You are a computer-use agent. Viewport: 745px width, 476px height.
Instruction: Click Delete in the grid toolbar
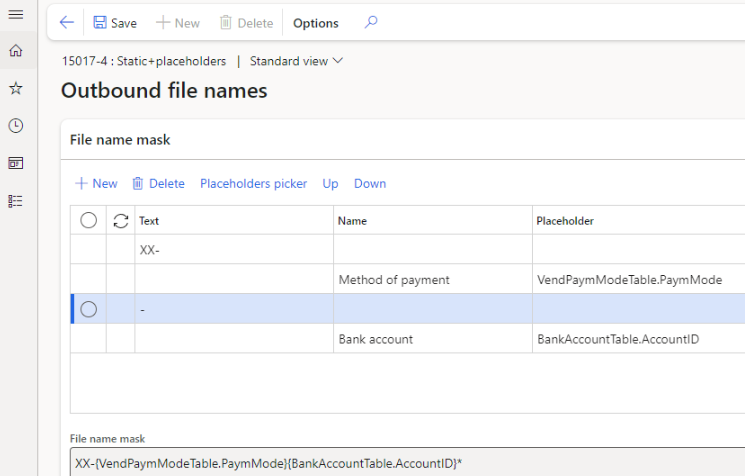tap(158, 183)
